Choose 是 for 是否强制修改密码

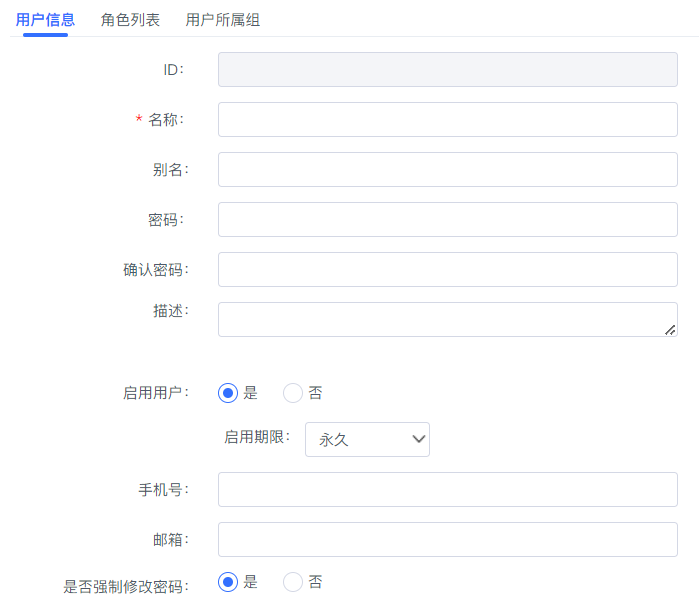(228, 582)
